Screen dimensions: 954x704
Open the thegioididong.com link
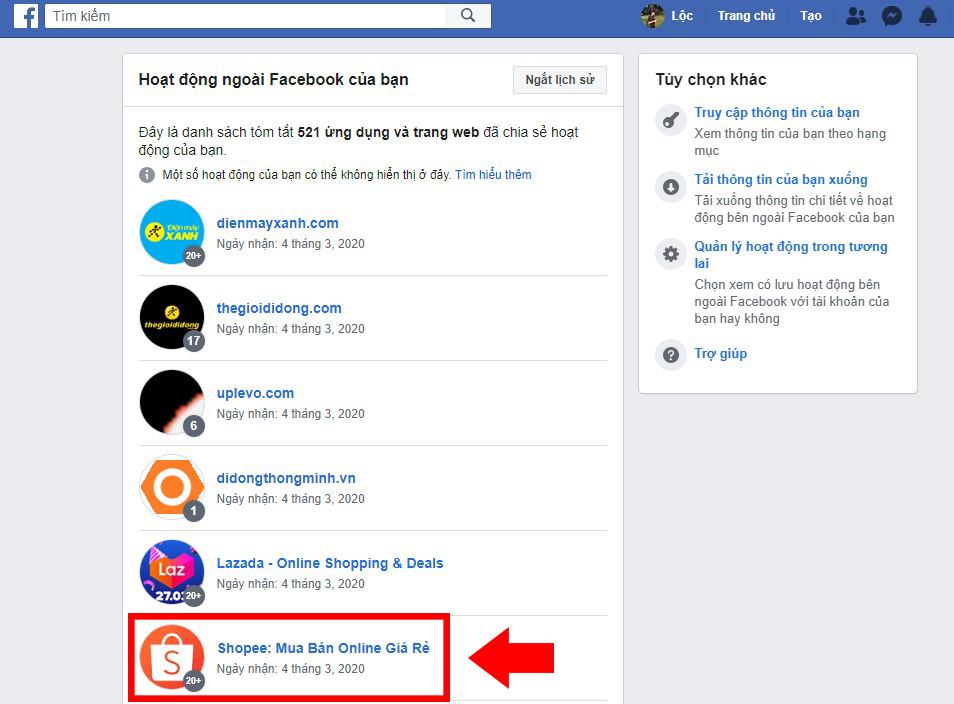point(279,308)
